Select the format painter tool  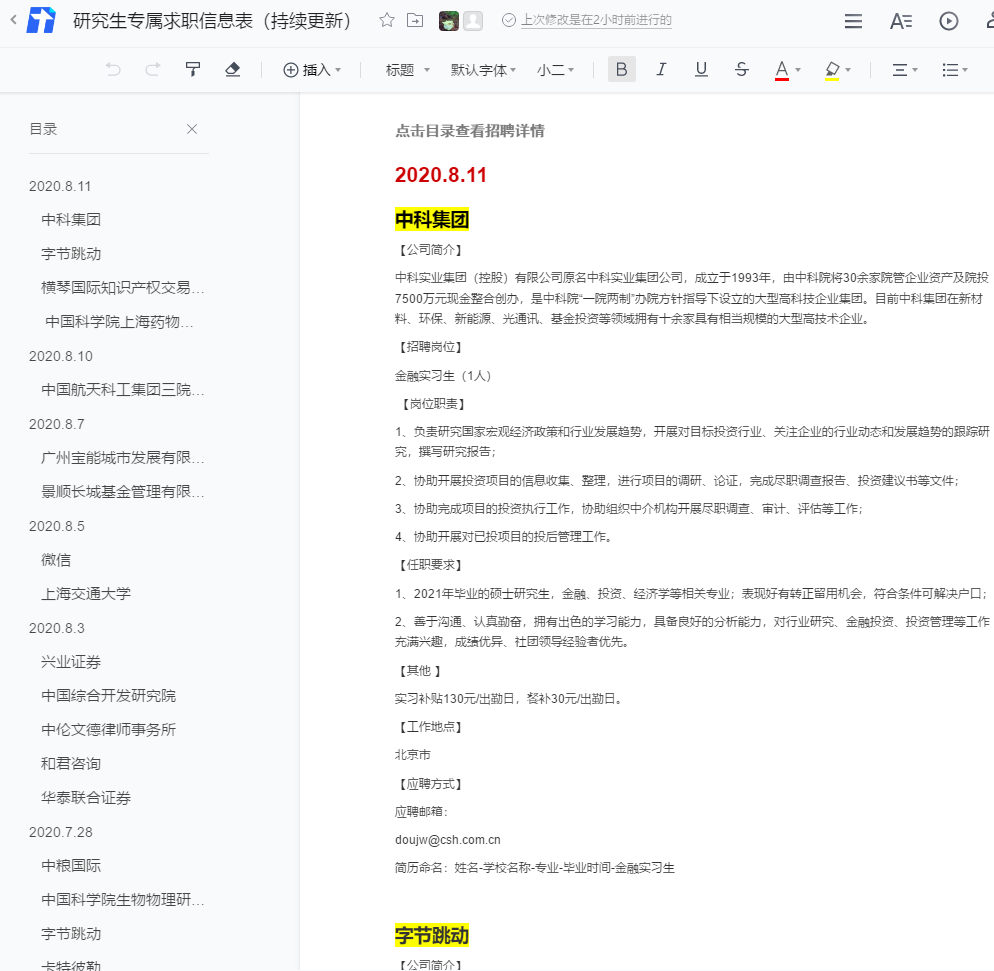click(x=193, y=69)
